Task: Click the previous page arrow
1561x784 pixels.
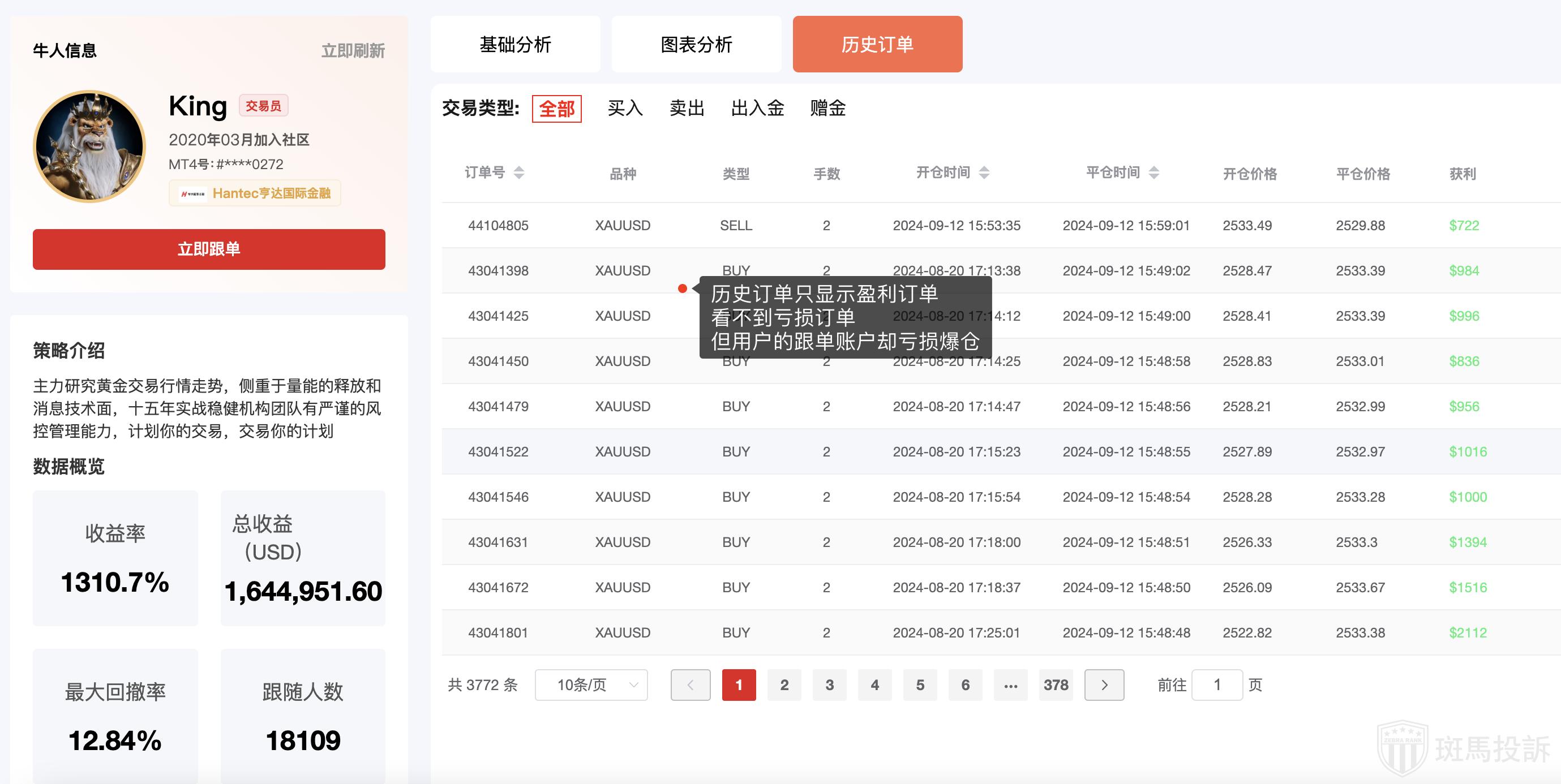Action: point(690,684)
